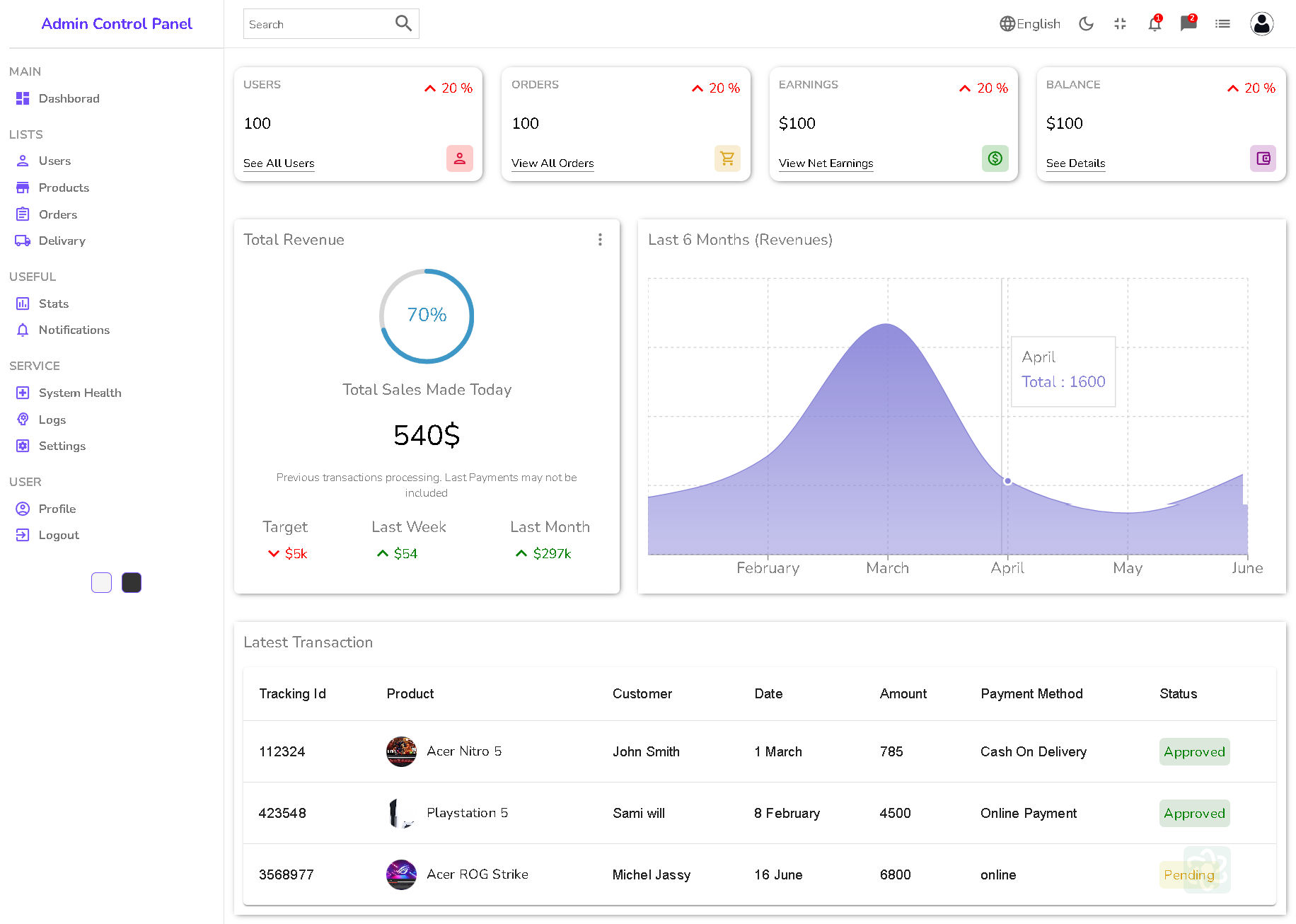Open notifications bell in top bar
The height and width of the screenshot is (924, 1296).
click(x=1155, y=23)
